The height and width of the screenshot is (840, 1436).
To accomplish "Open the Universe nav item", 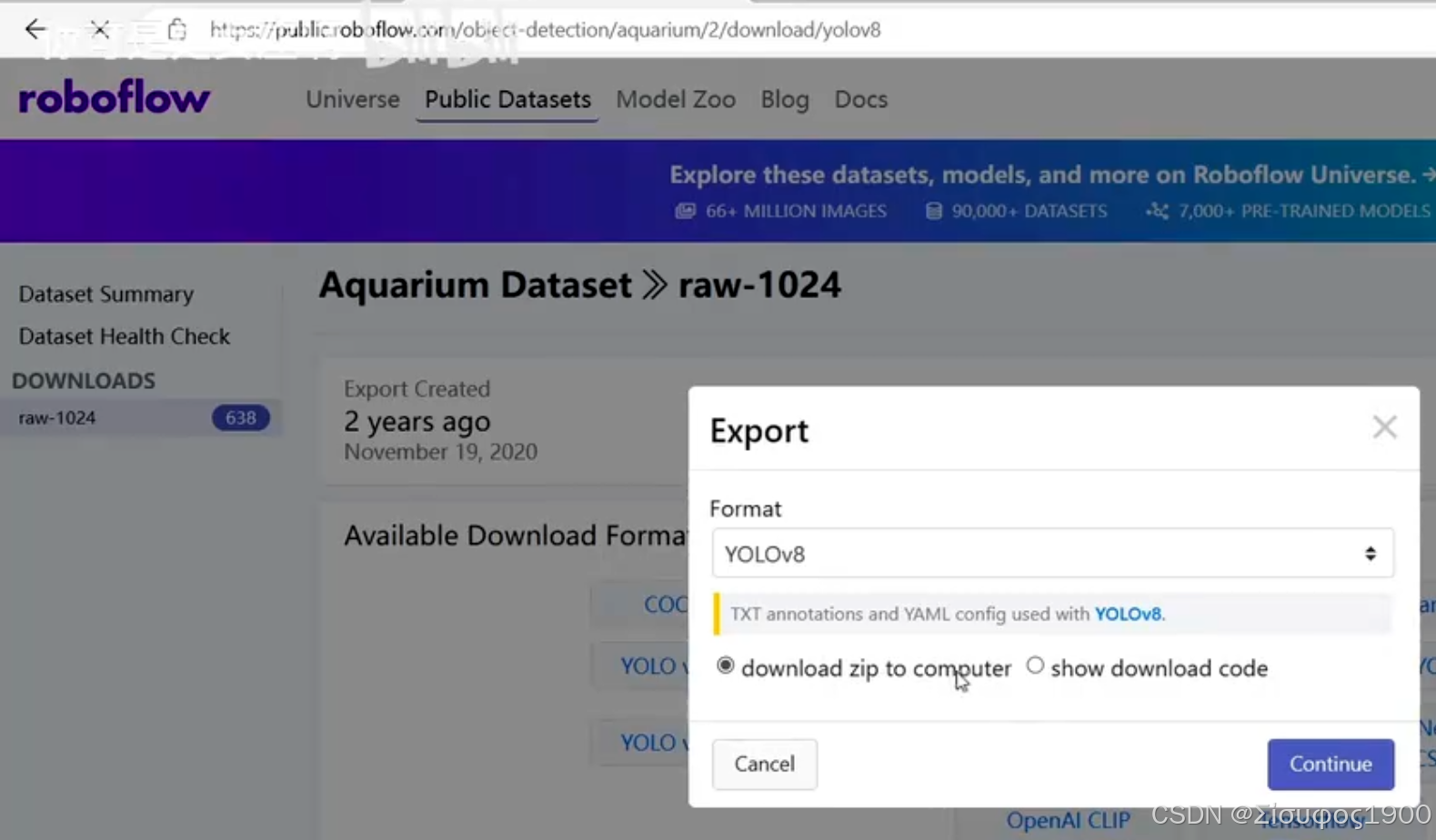I will (352, 99).
